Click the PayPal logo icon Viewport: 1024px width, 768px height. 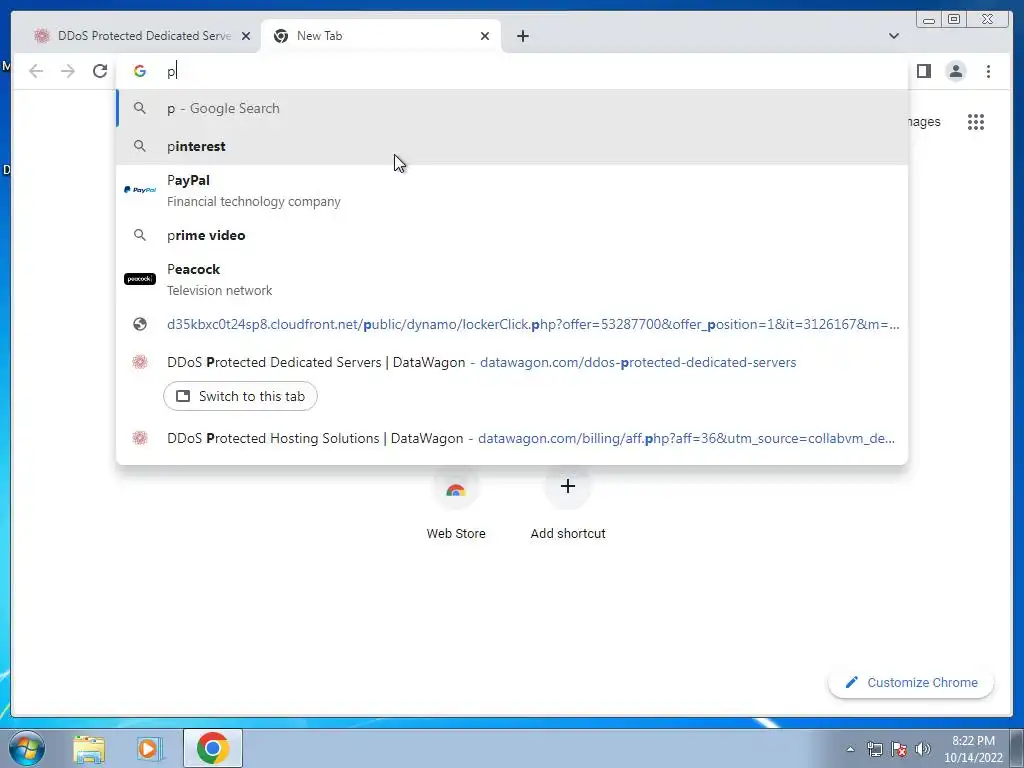[140, 190]
